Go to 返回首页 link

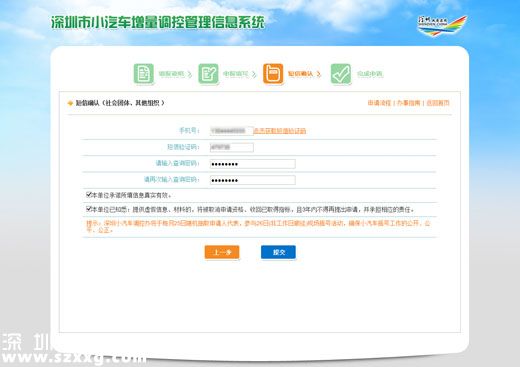click(438, 103)
